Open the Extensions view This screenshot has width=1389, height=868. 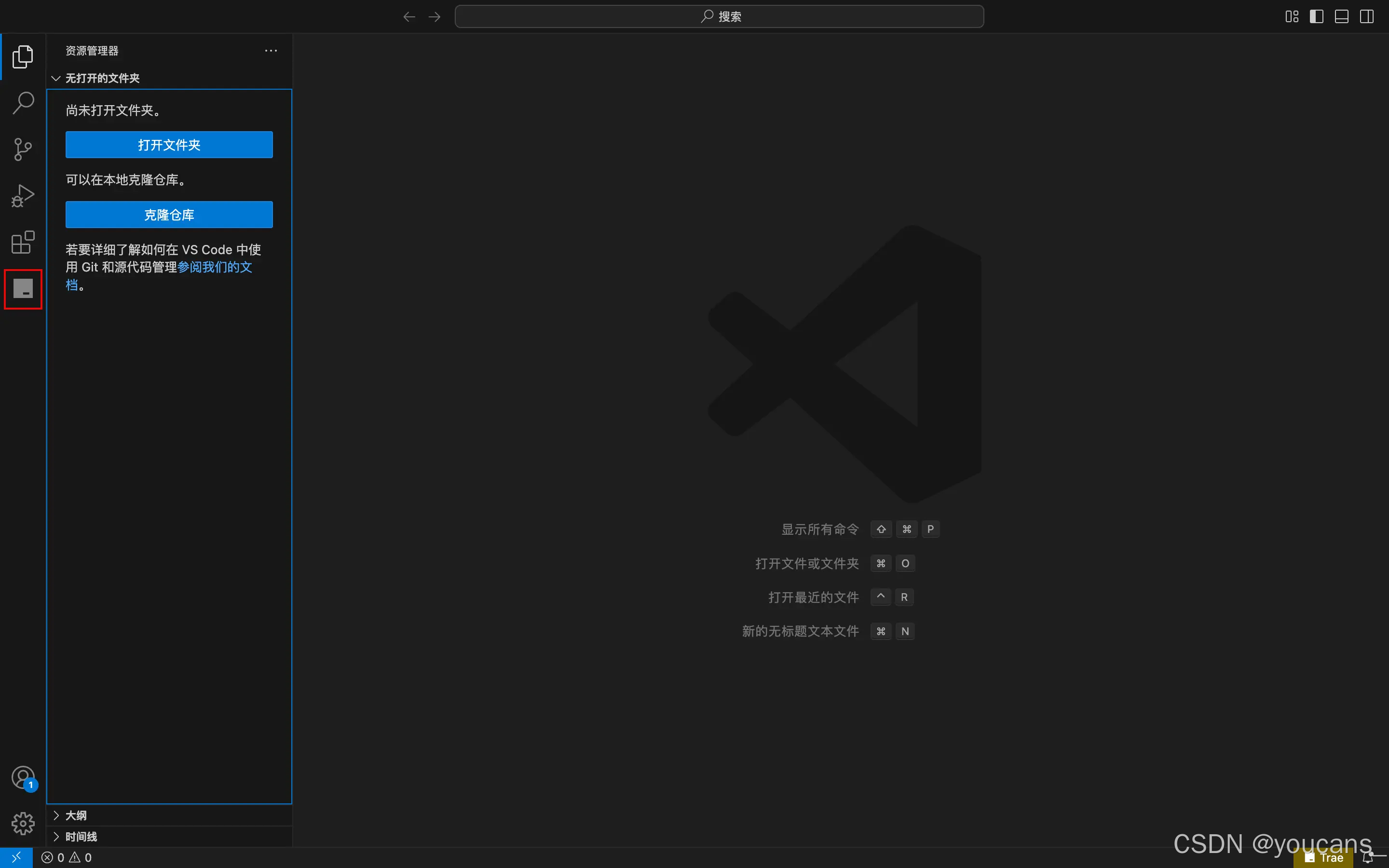tap(23, 242)
